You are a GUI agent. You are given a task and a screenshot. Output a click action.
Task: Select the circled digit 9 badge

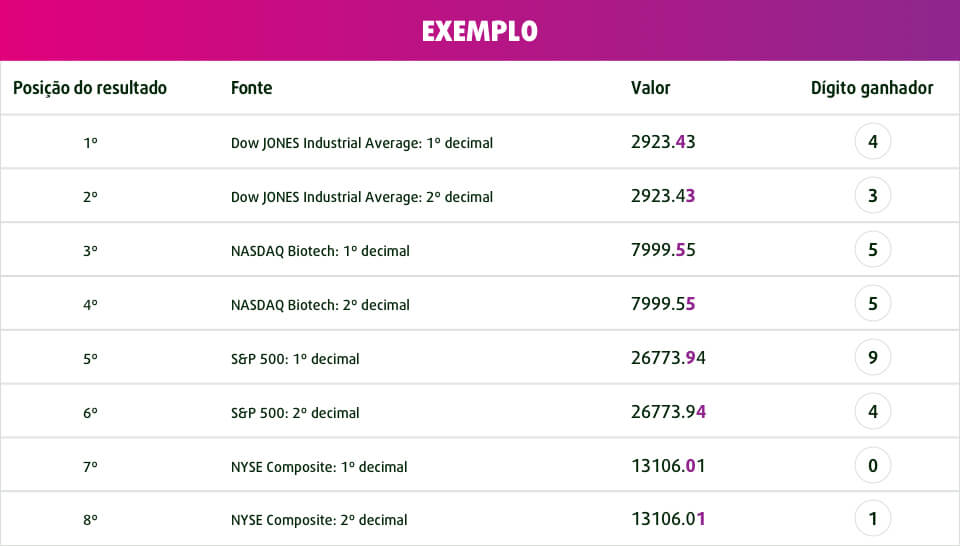(873, 358)
